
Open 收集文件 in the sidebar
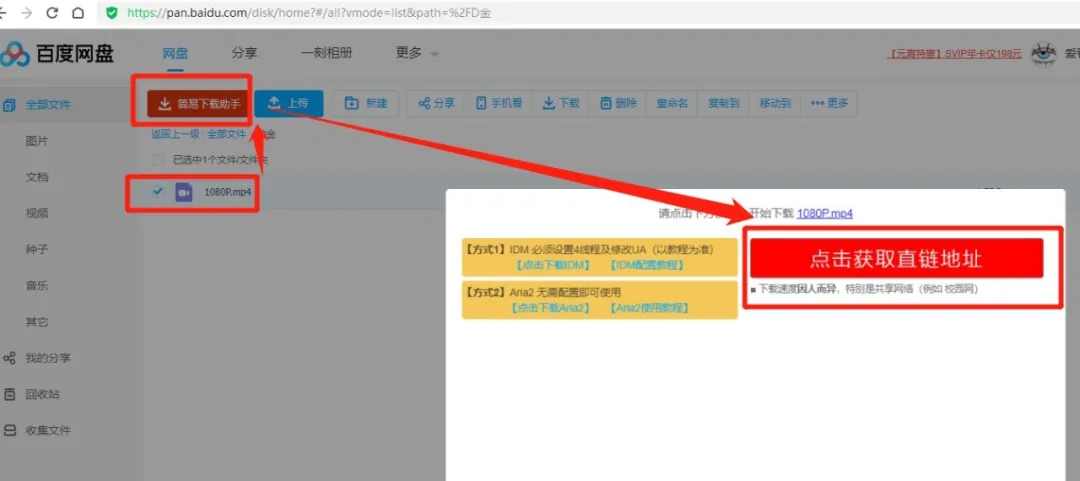(x=48, y=431)
